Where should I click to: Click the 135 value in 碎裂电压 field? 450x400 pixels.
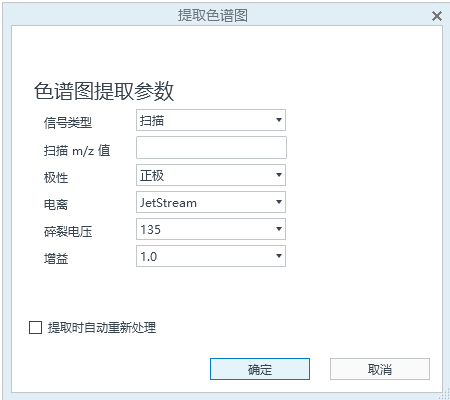coord(150,229)
